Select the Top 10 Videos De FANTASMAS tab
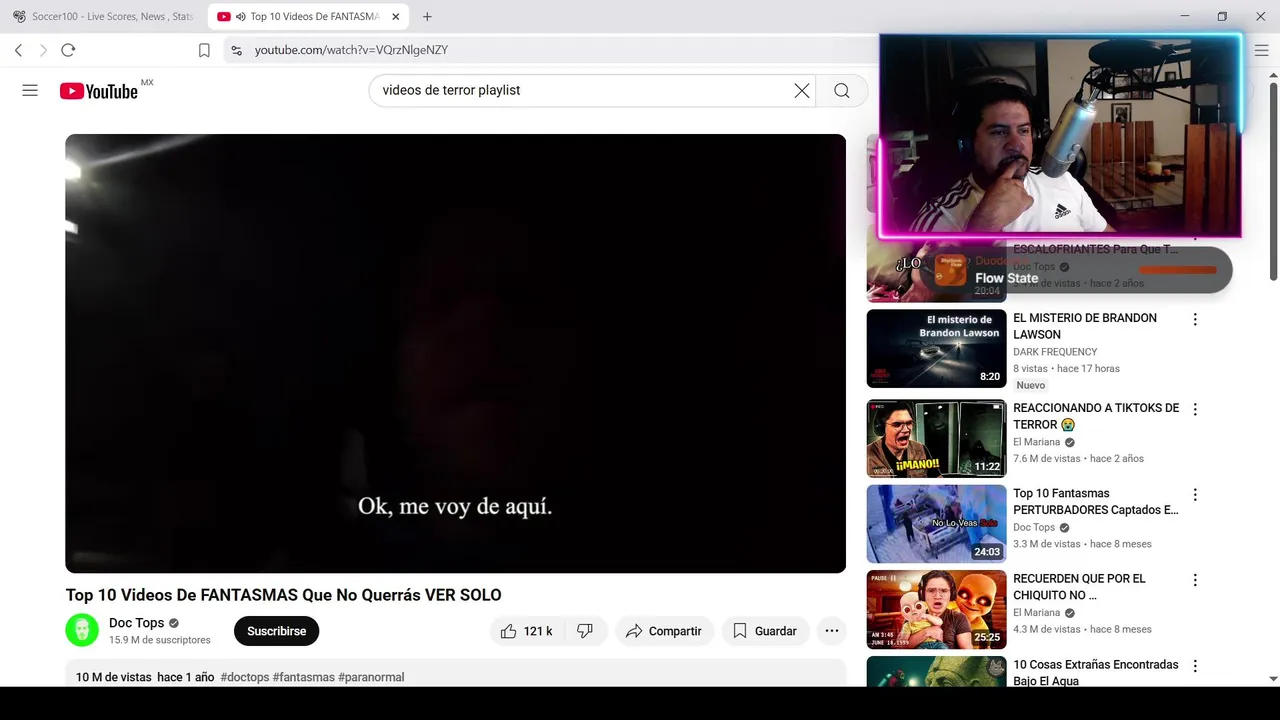The width and height of the screenshot is (1280, 720). [308, 16]
